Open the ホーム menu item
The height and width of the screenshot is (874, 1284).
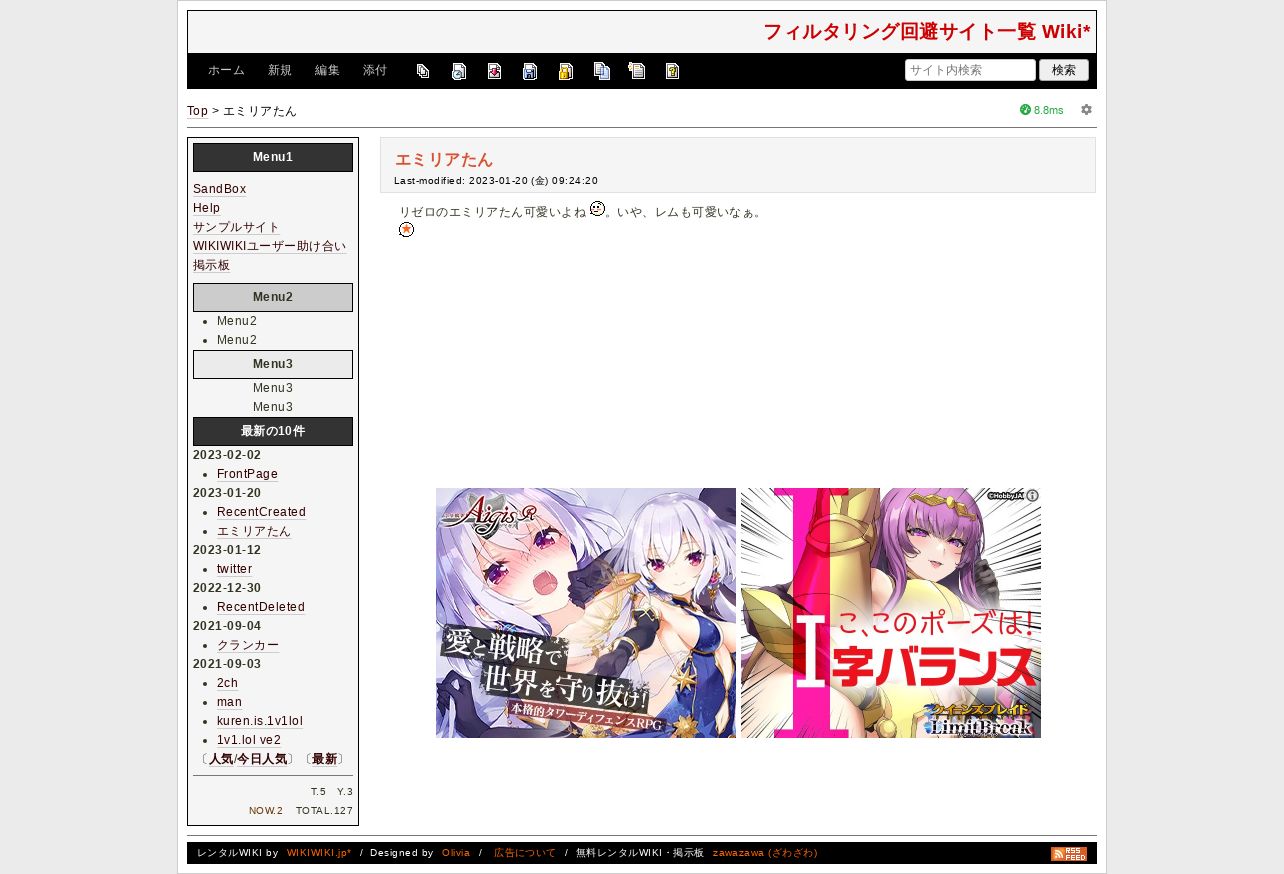pos(226,71)
